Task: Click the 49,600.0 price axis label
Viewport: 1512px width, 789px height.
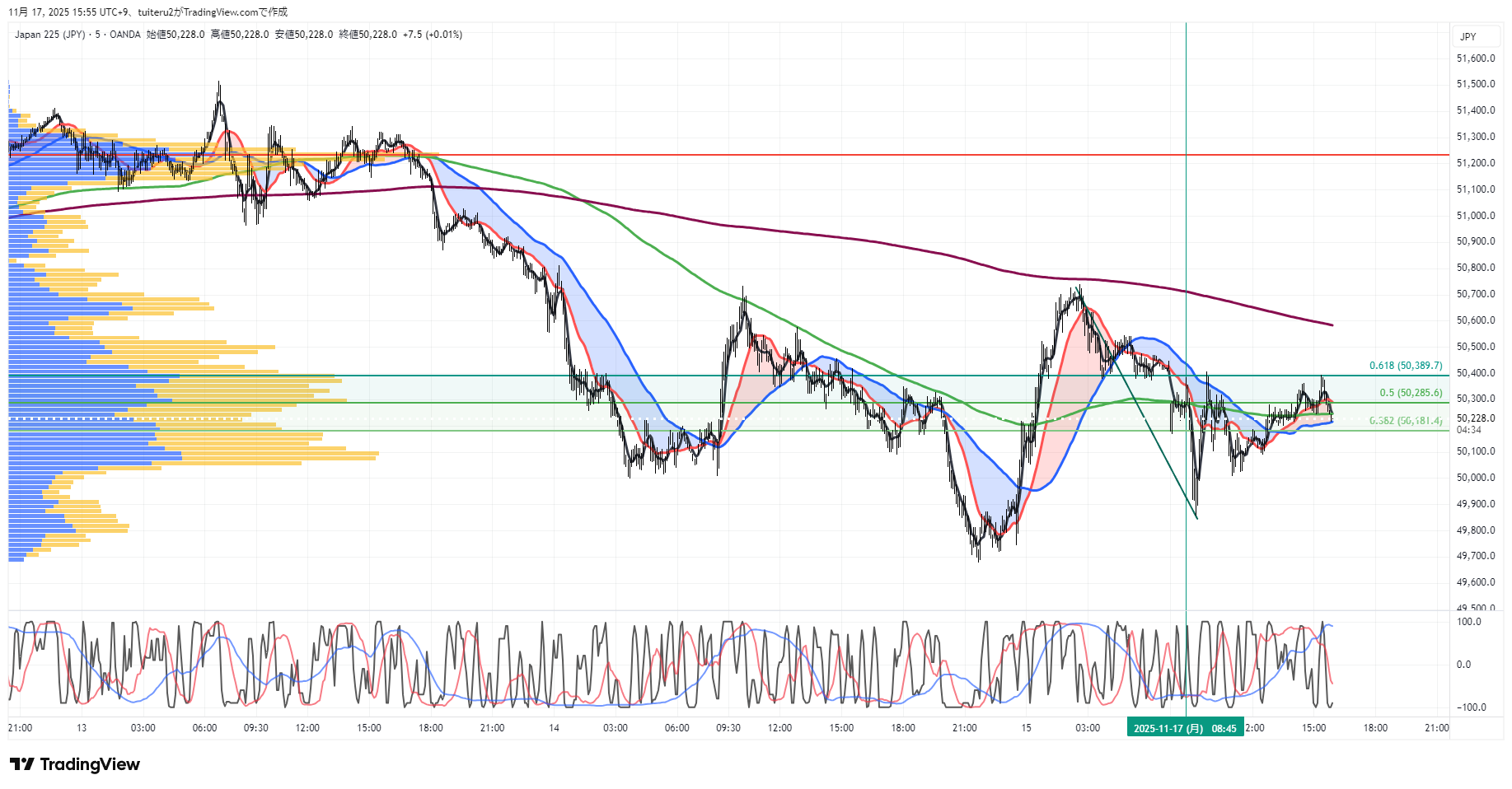Action: (x=1476, y=582)
